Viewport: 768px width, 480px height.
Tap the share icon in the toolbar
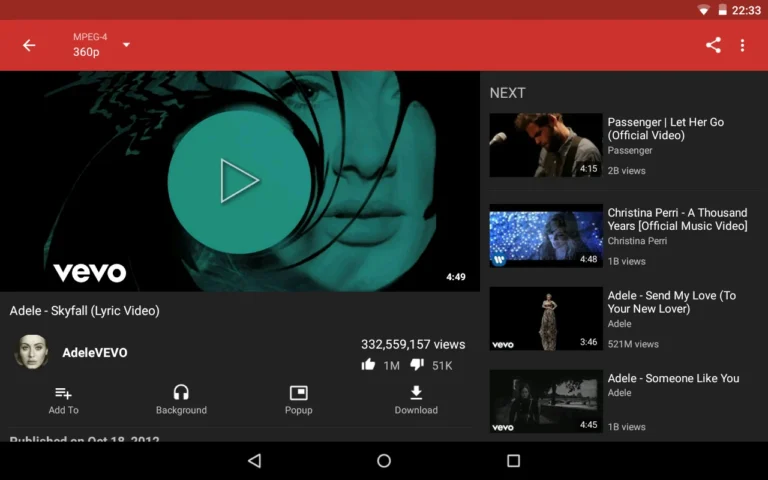(713, 45)
